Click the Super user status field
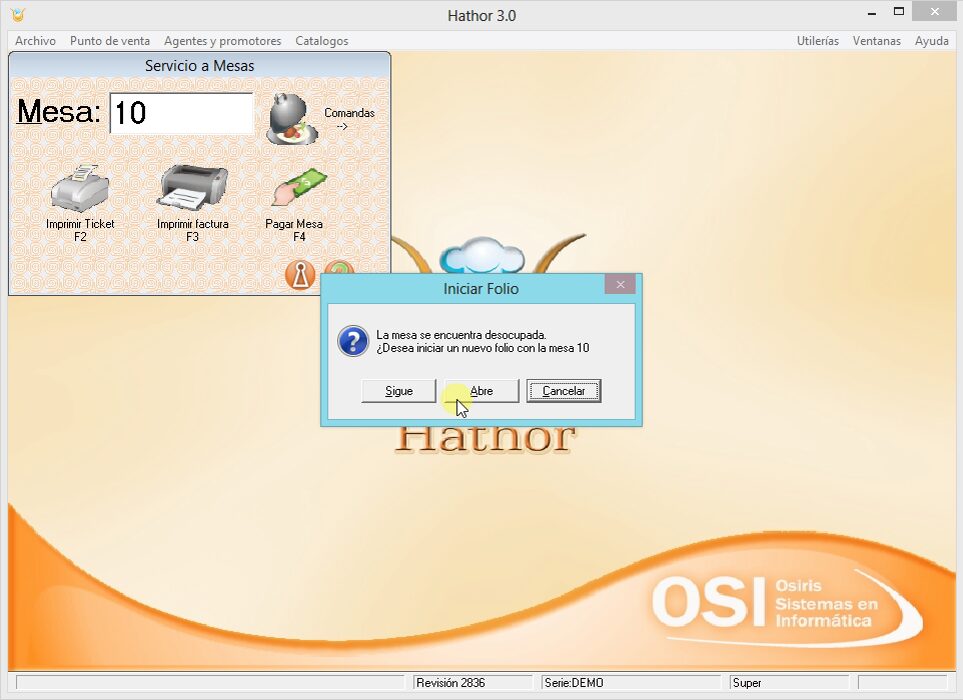 pyautogui.click(x=789, y=683)
